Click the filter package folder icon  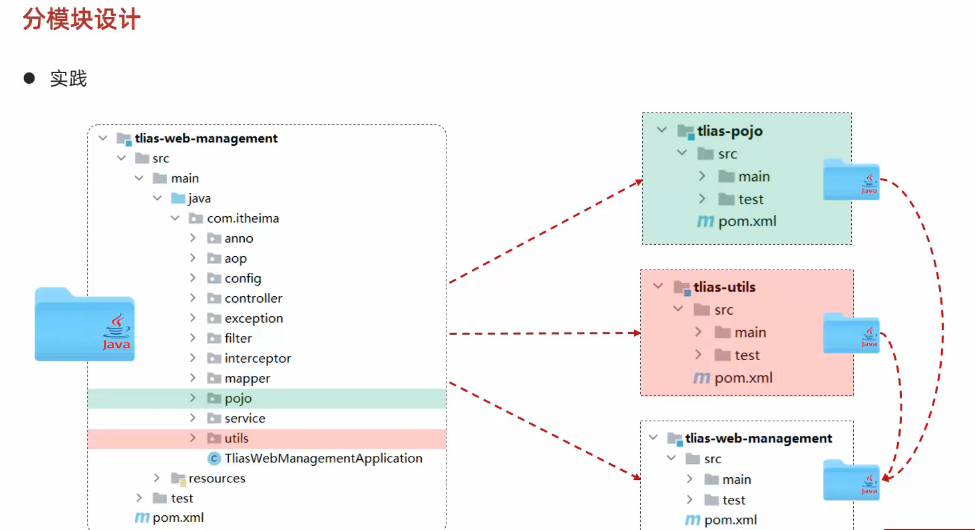coord(215,338)
